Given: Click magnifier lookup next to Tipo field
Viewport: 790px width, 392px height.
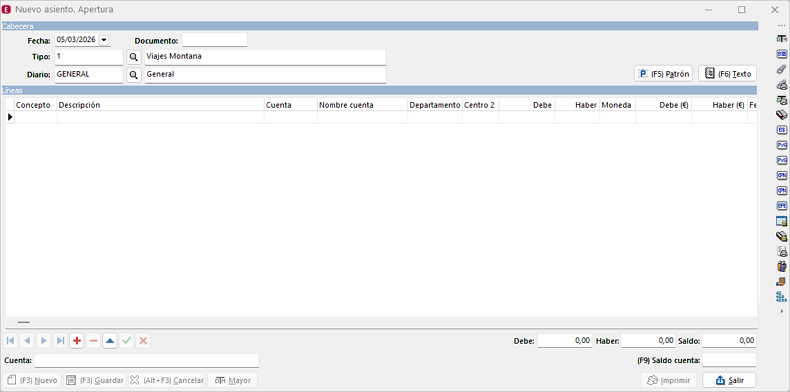Looking at the screenshot, I should pyautogui.click(x=134, y=57).
